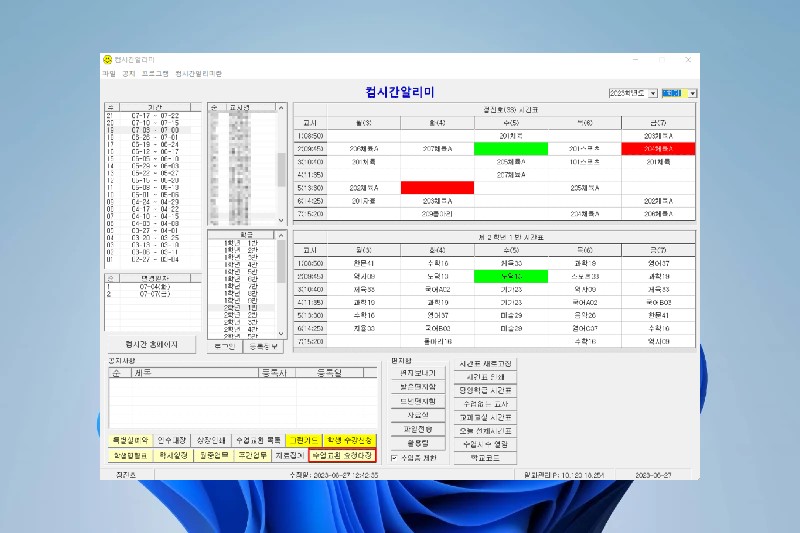800x533 pixels.
Task: Click the 인수대장 button
Action: (171, 440)
